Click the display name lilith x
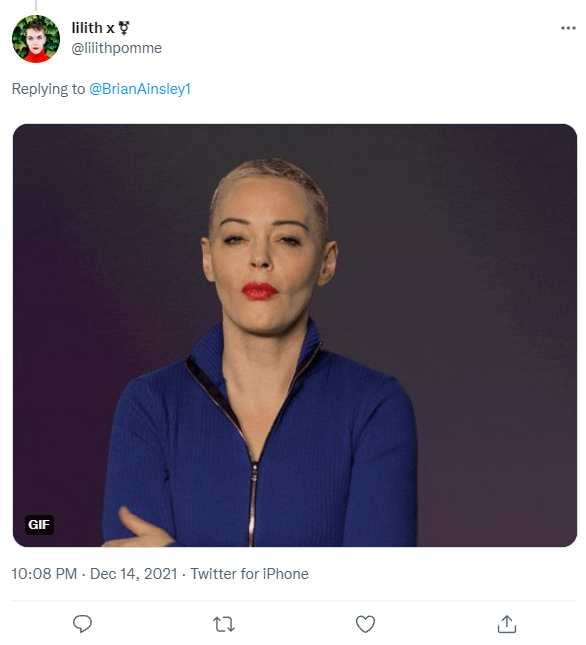The height and width of the screenshot is (645, 586). tap(93, 28)
